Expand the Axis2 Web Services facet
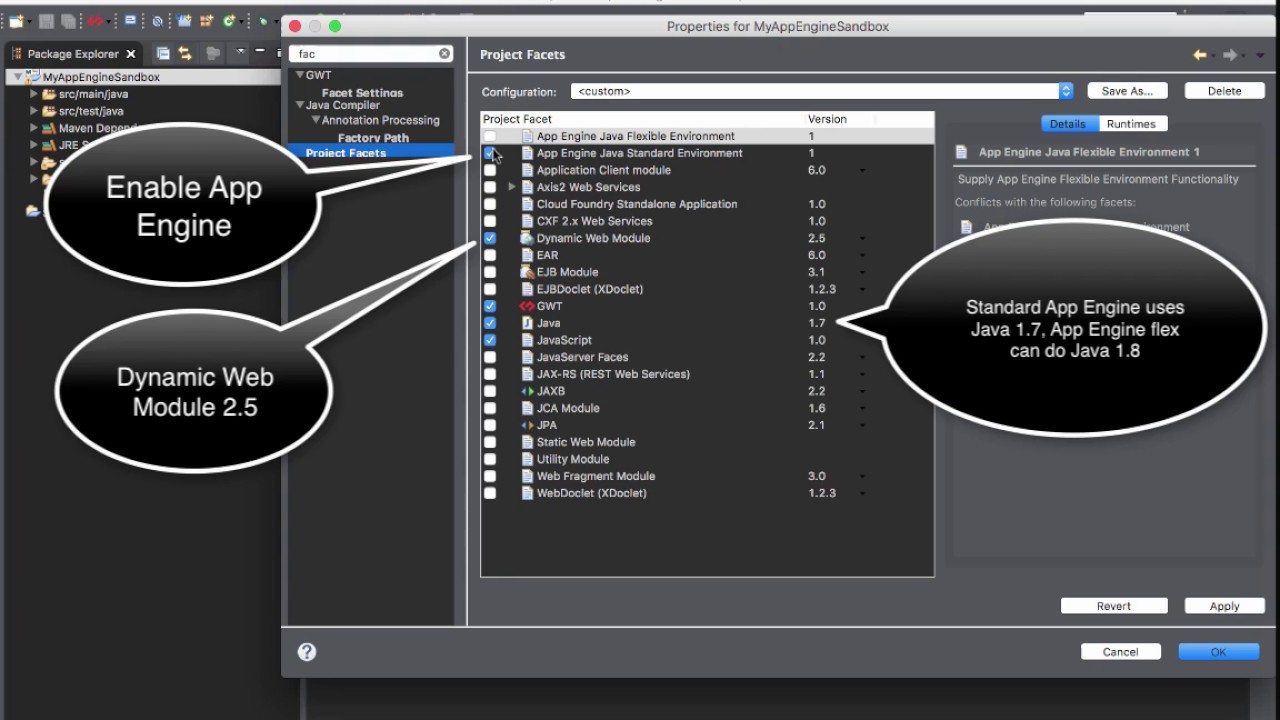 coord(512,187)
